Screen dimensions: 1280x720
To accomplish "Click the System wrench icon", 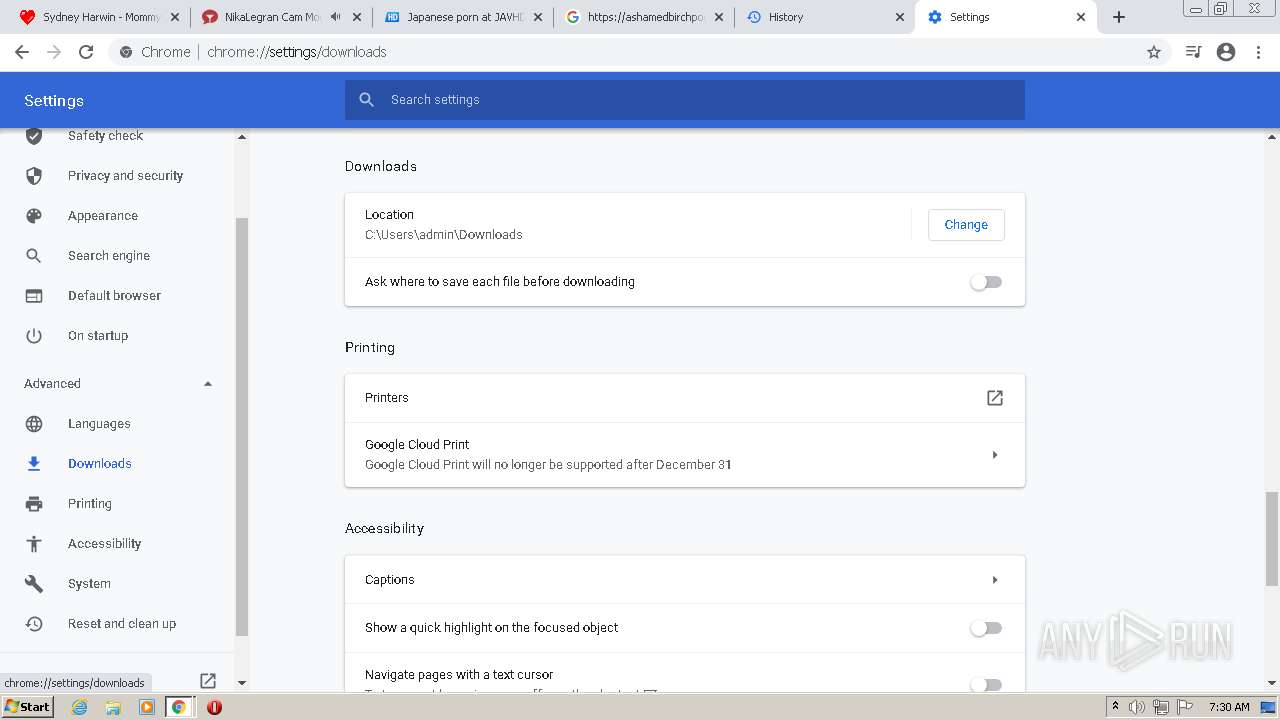I will 34,584.
